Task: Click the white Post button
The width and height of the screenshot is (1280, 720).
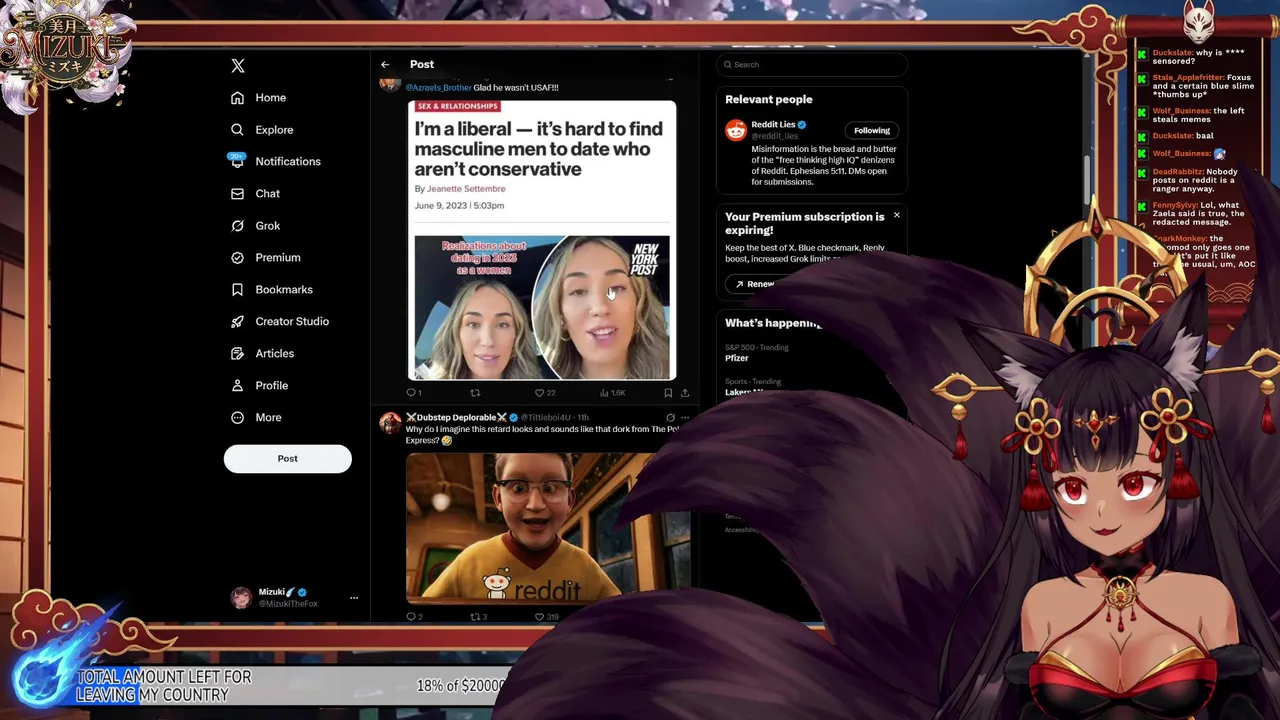Action: click(x=288, y=459)
